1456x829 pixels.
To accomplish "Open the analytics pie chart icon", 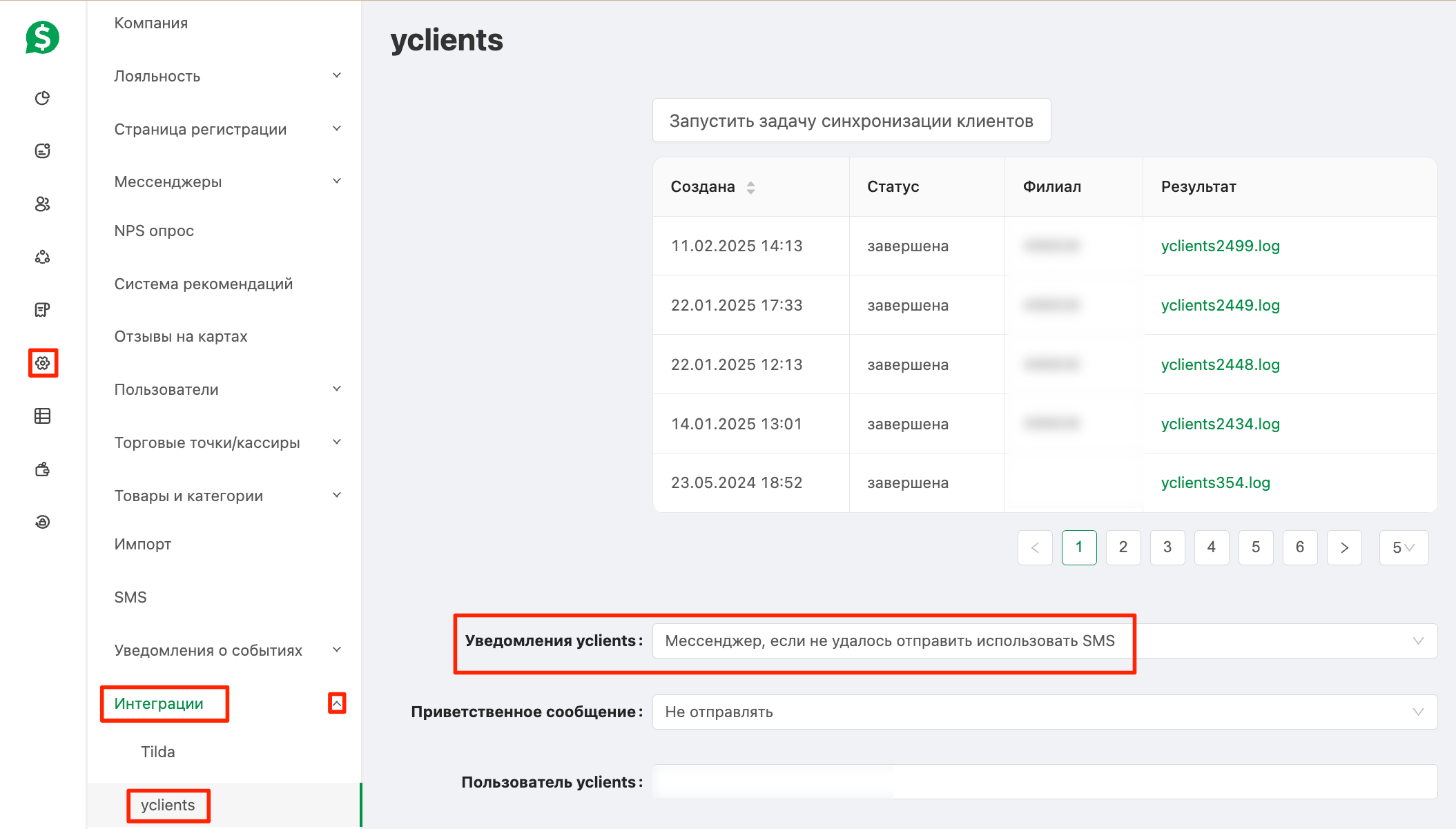I will [x=43, y=98].
